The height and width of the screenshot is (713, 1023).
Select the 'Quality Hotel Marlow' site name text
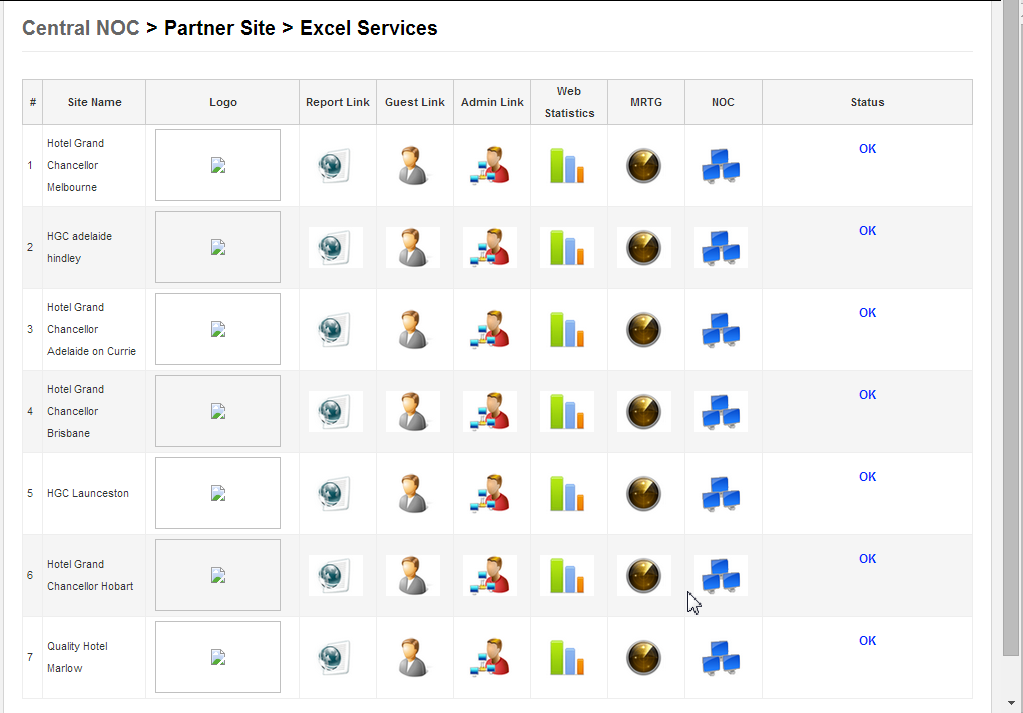77,657
